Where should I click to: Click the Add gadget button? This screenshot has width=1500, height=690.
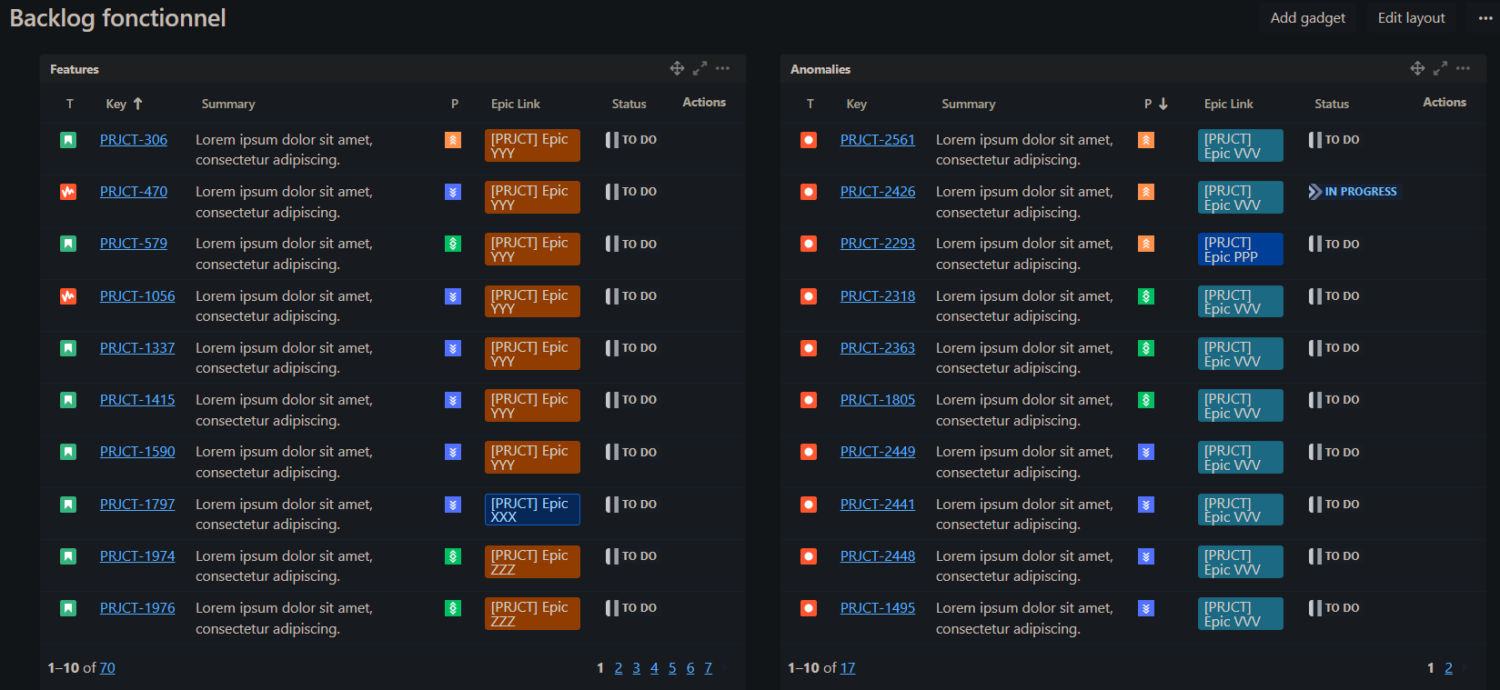click(1307, 18)
